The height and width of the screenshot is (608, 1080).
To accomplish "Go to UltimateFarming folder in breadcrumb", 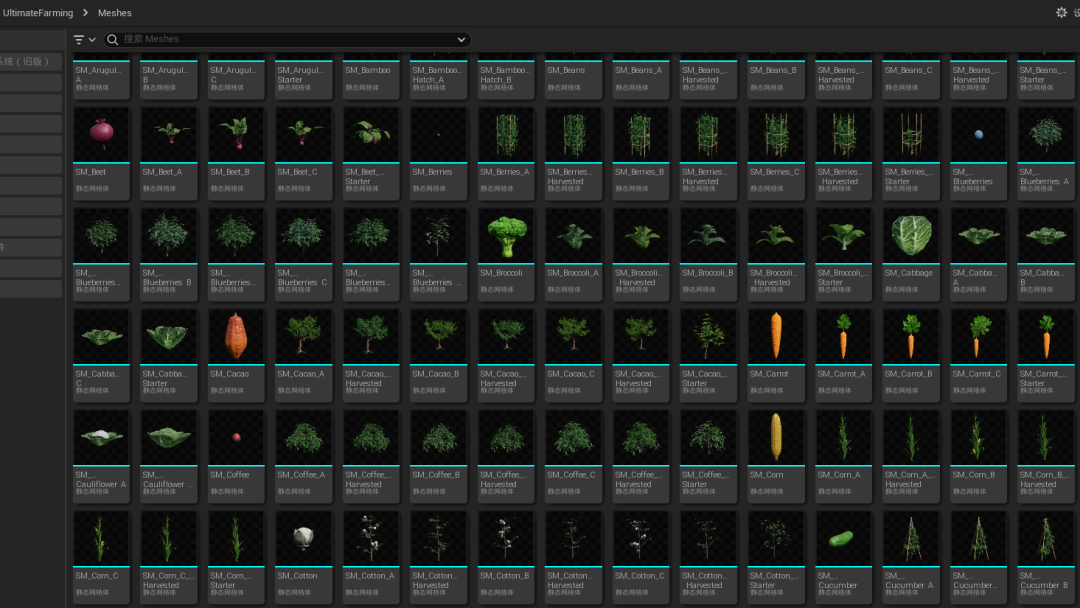I will (38, 12).
